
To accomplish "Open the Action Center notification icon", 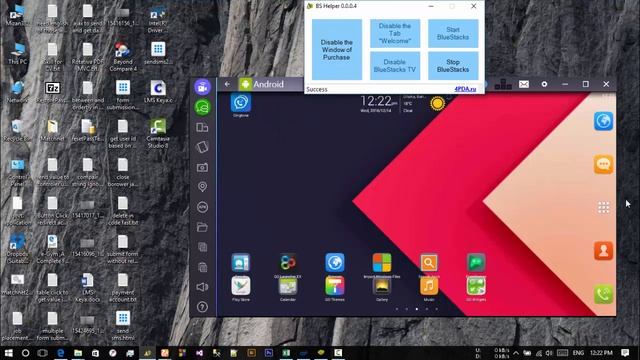I will coord(625,353).
